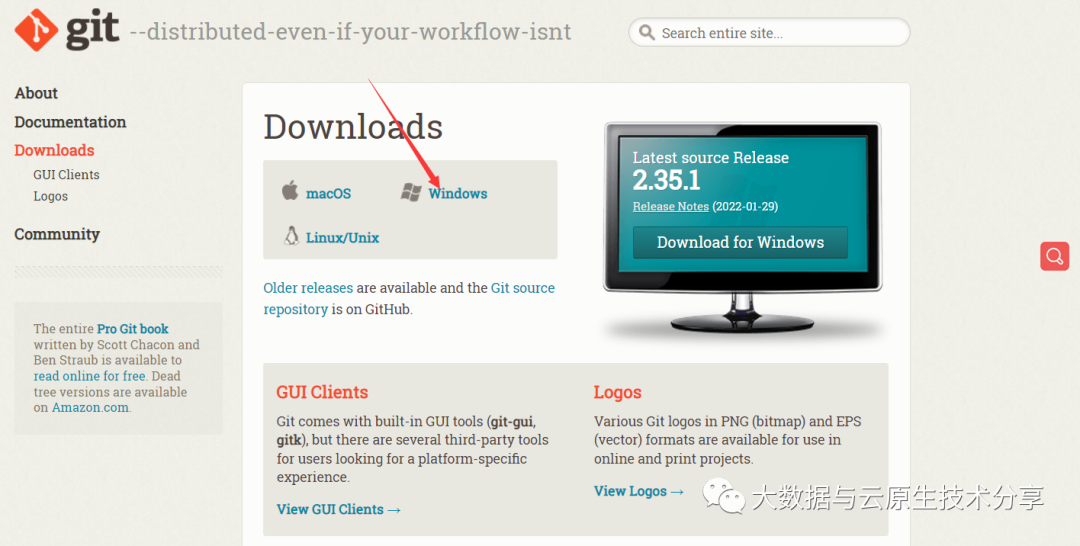
Task: Click the Linux penguin icon
Action: click(x=291, y=235)
